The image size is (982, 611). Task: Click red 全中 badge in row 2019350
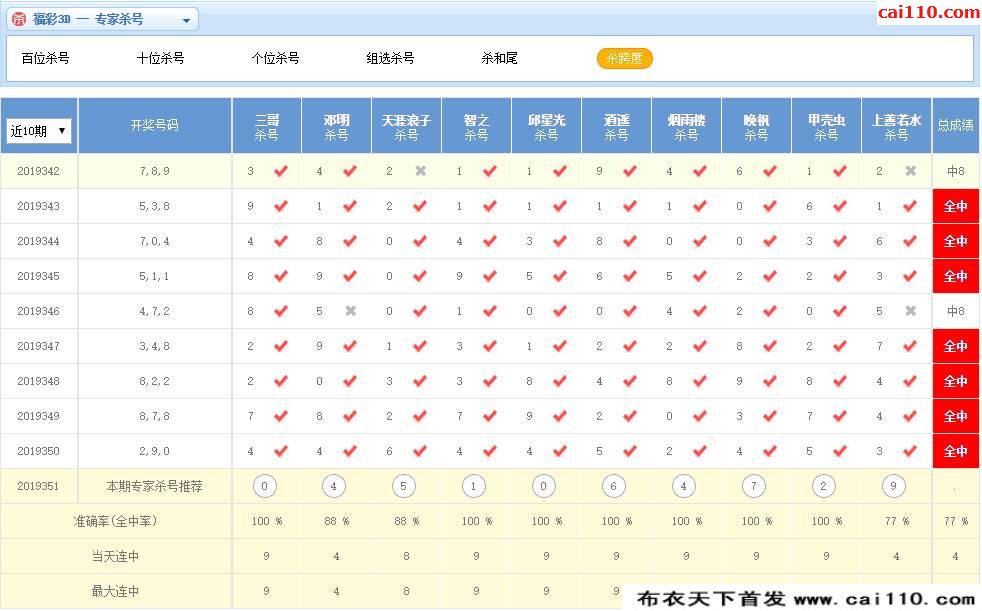(x=956, y=451)
